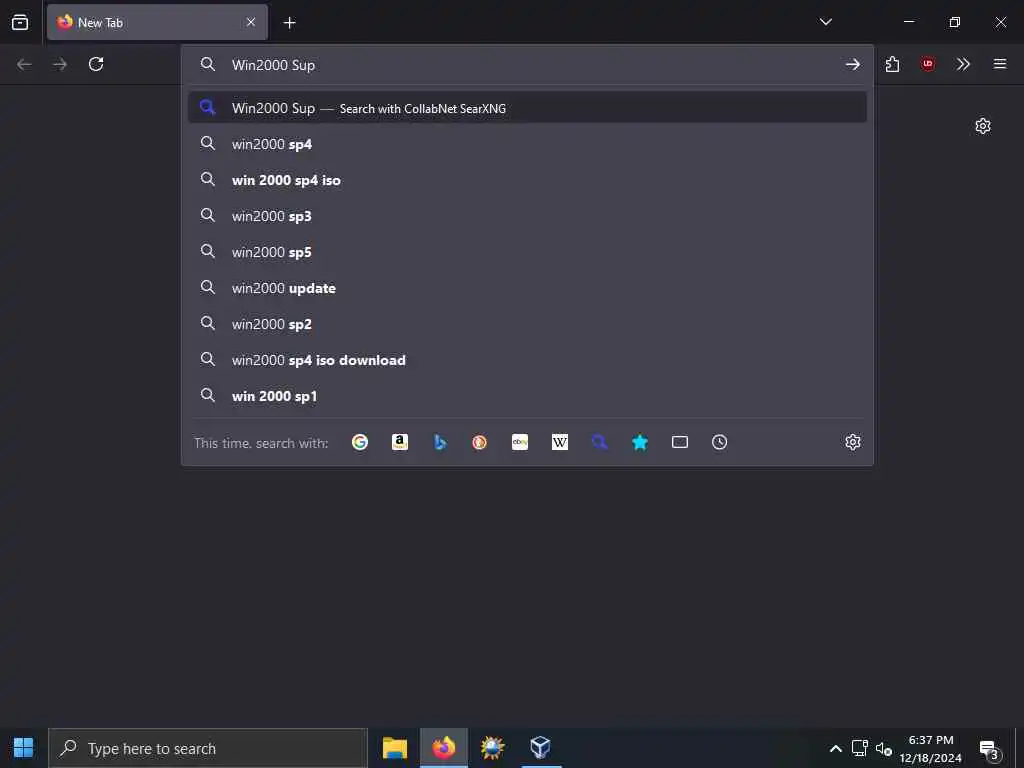The height and width of the screenshot is (768, 1024).
Task: Open the Extensions puzzle icon
Action: point(892,64)
